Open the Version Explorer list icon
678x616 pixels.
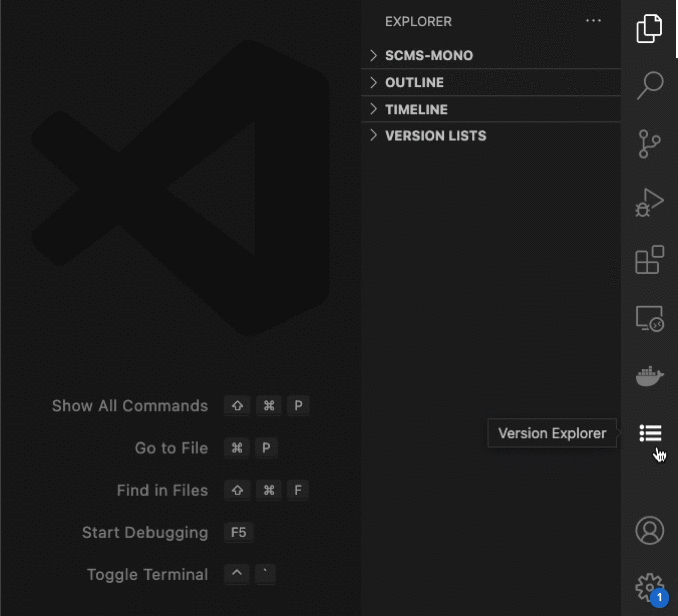650,433
